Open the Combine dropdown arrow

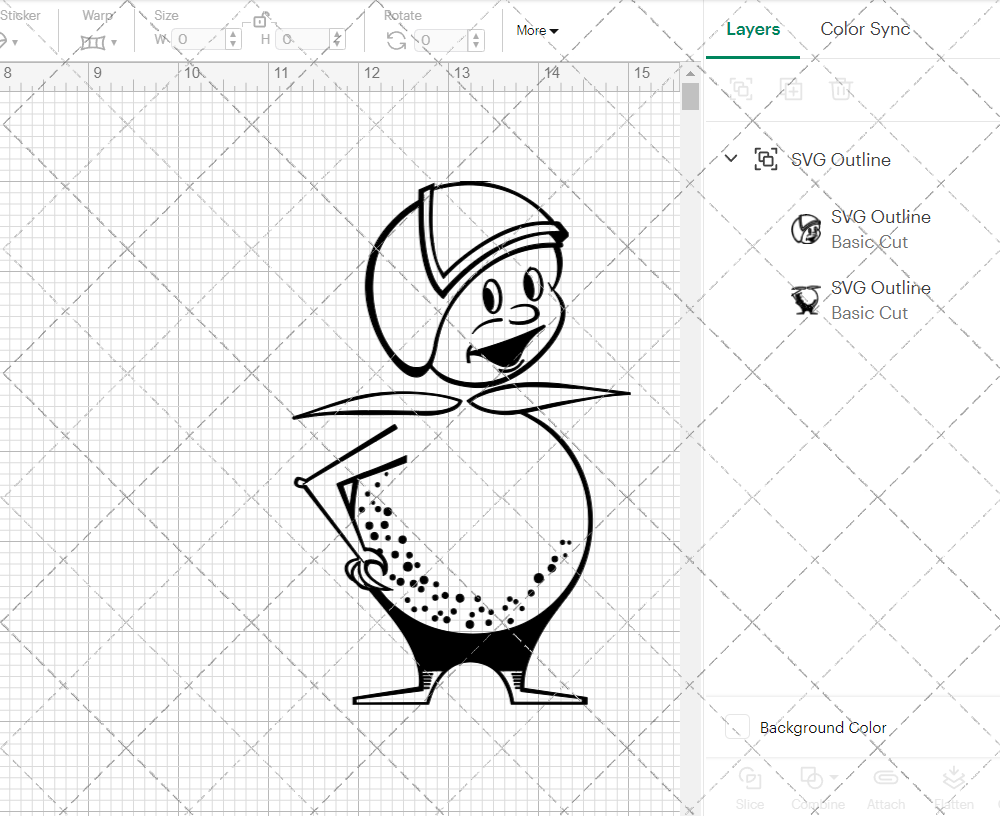coord(834,776)
